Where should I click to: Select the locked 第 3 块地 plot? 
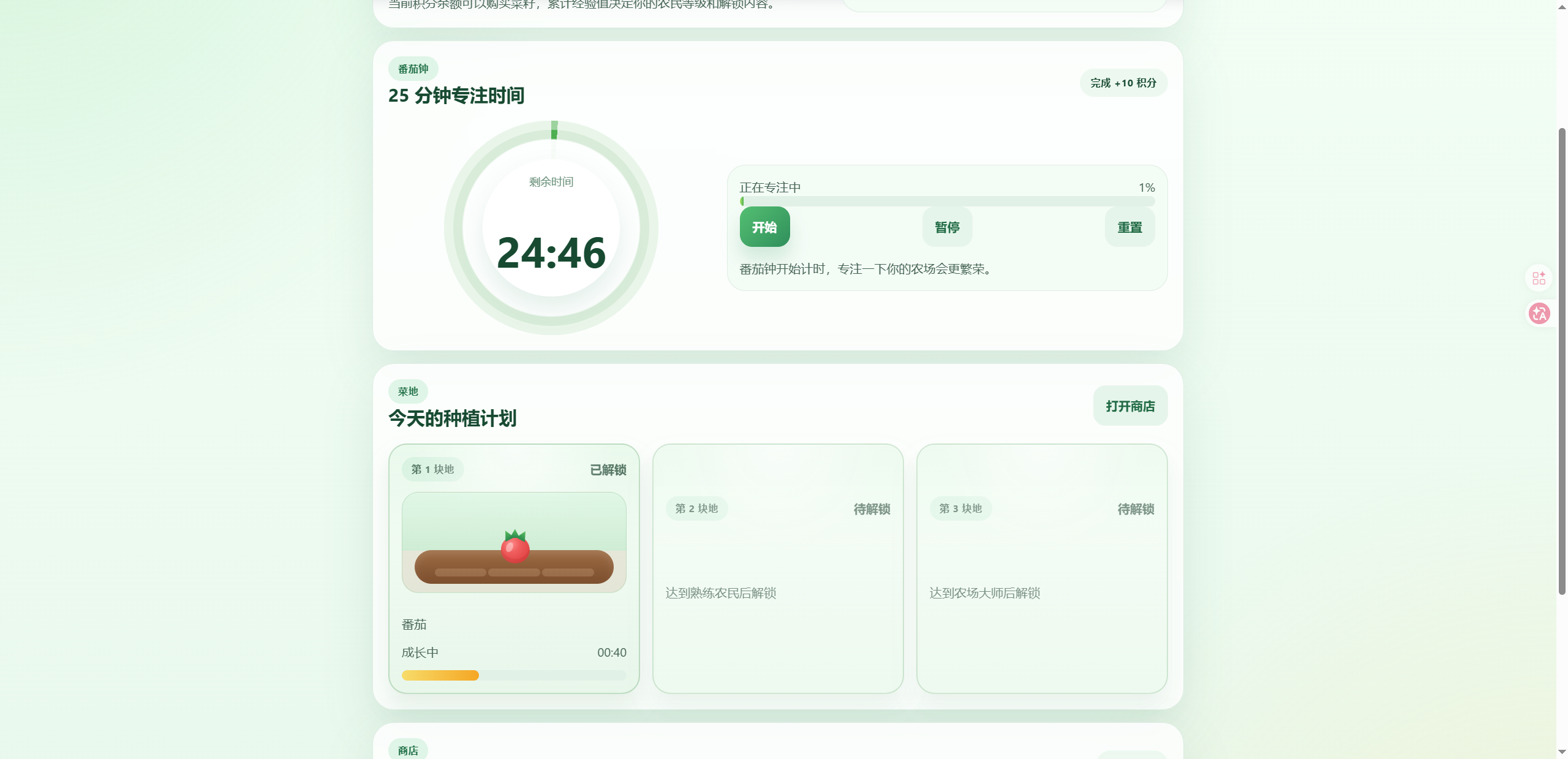pyautogui.click(x=1041, y=568)
